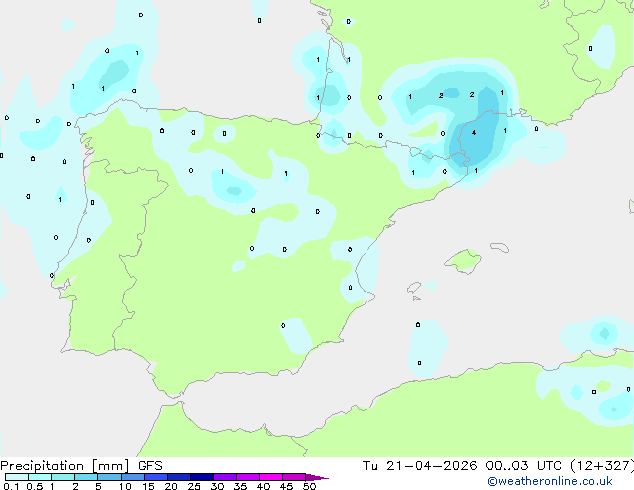Click the precipitation value "4" on the map
The image size is (634, 490).
(x=473, y=133)
